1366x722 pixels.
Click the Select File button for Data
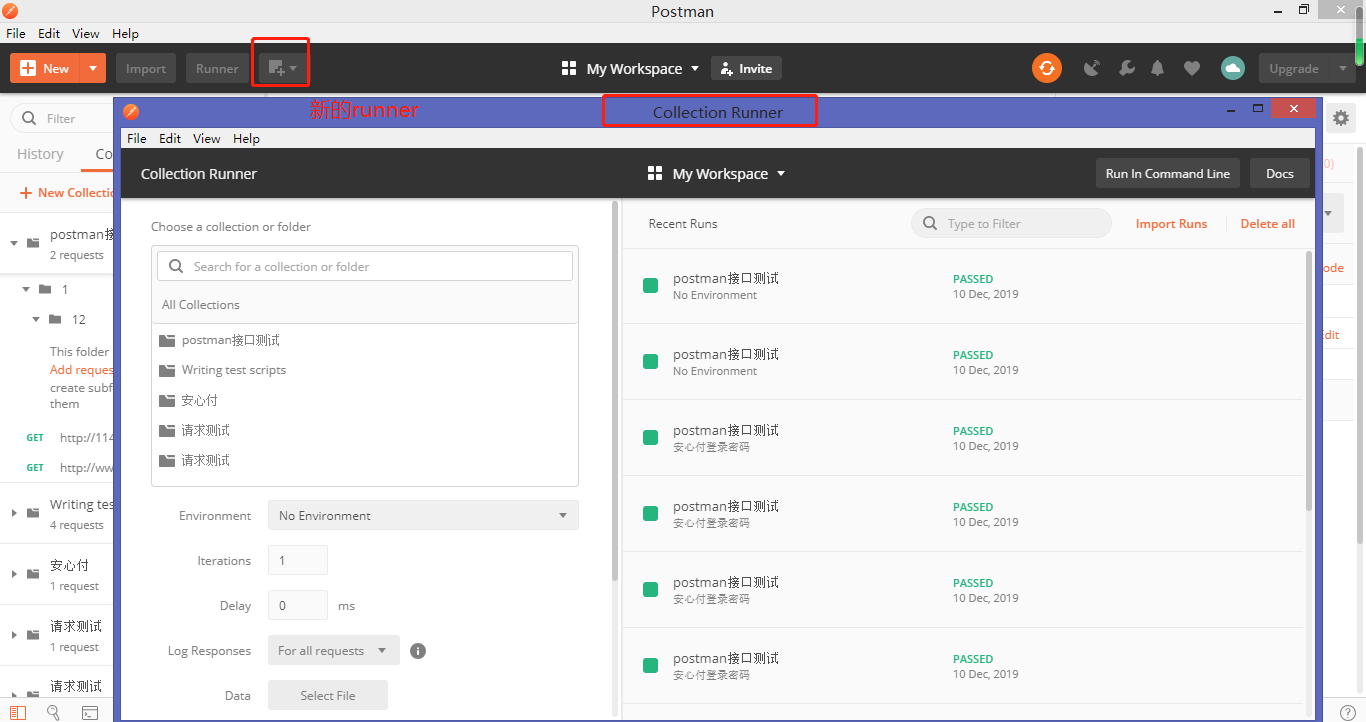point(328,695)
